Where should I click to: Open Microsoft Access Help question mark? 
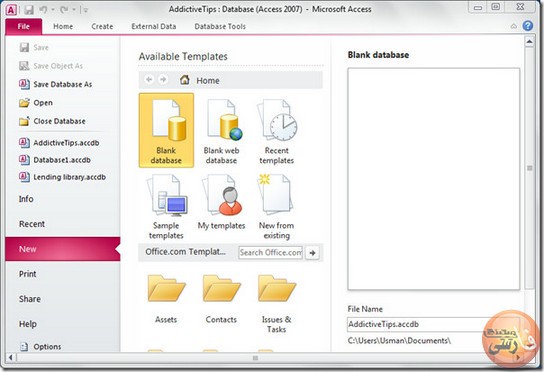pyautogui.click(x=528, y=26)
